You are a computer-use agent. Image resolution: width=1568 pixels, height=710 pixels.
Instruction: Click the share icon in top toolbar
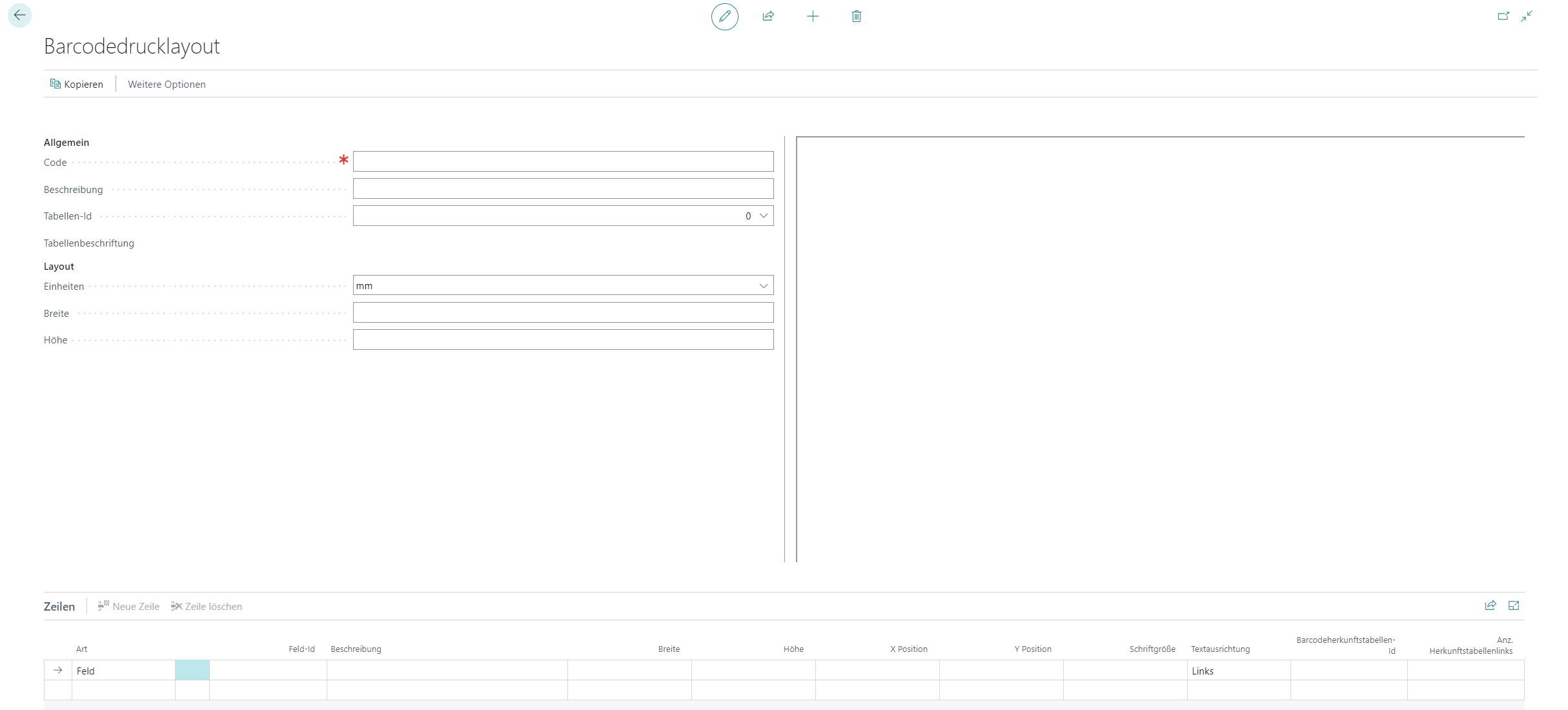click(768, 16)
